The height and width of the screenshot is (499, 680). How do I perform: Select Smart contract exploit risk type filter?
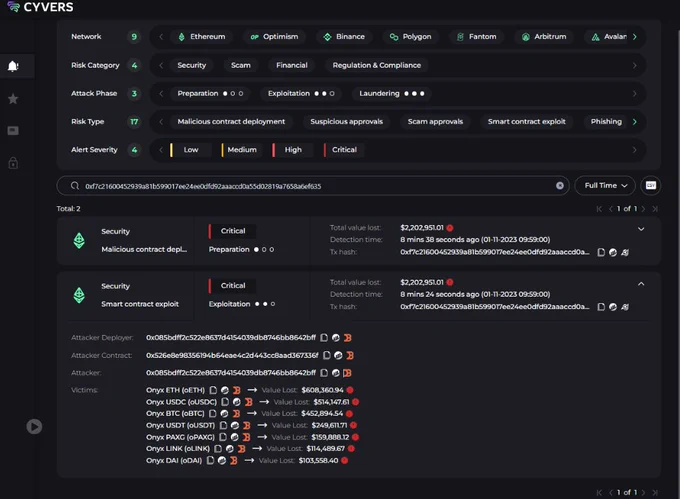pyautogui.click(x=526, y=122)
